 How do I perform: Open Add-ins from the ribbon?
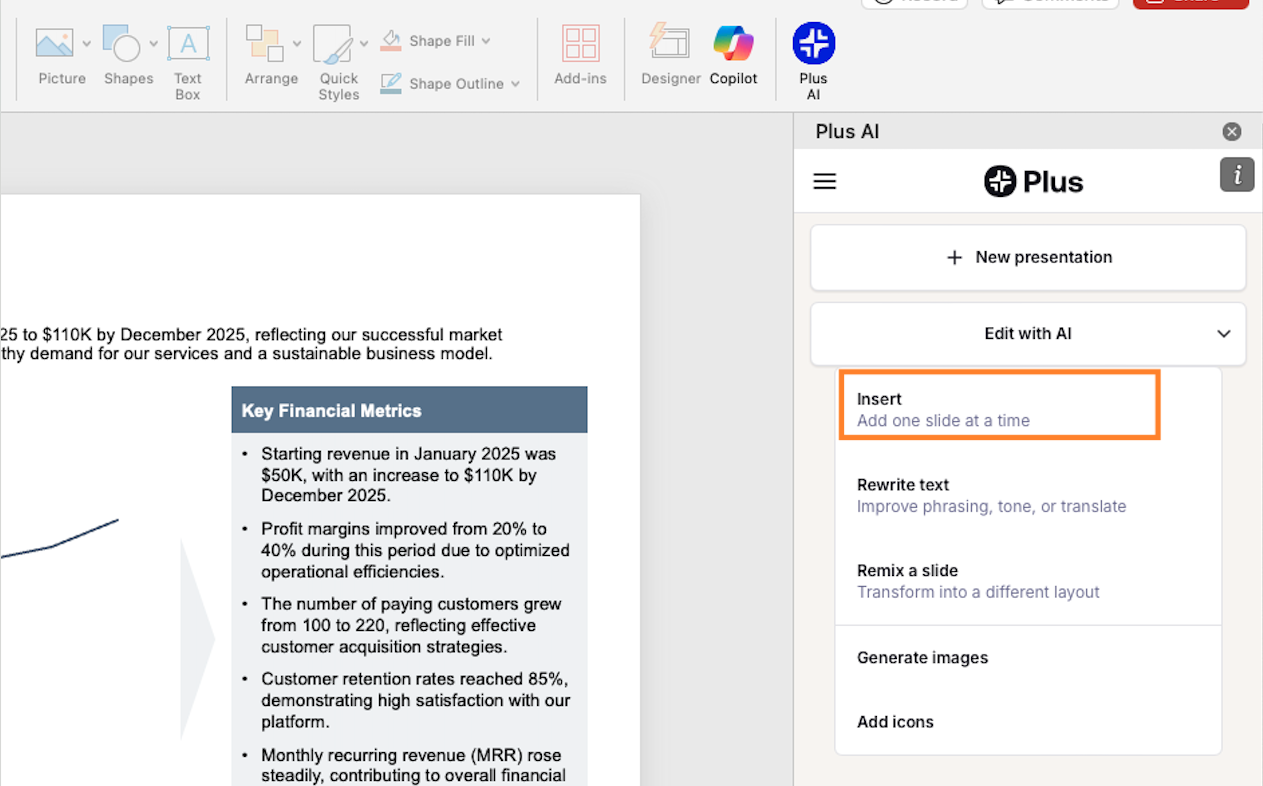(x=581, y=57)
